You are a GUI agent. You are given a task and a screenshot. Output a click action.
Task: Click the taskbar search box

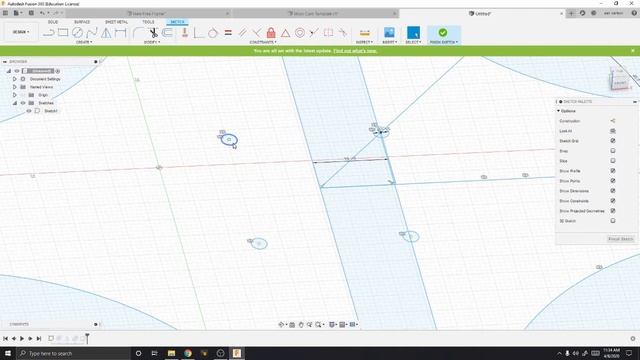[73, 353]
